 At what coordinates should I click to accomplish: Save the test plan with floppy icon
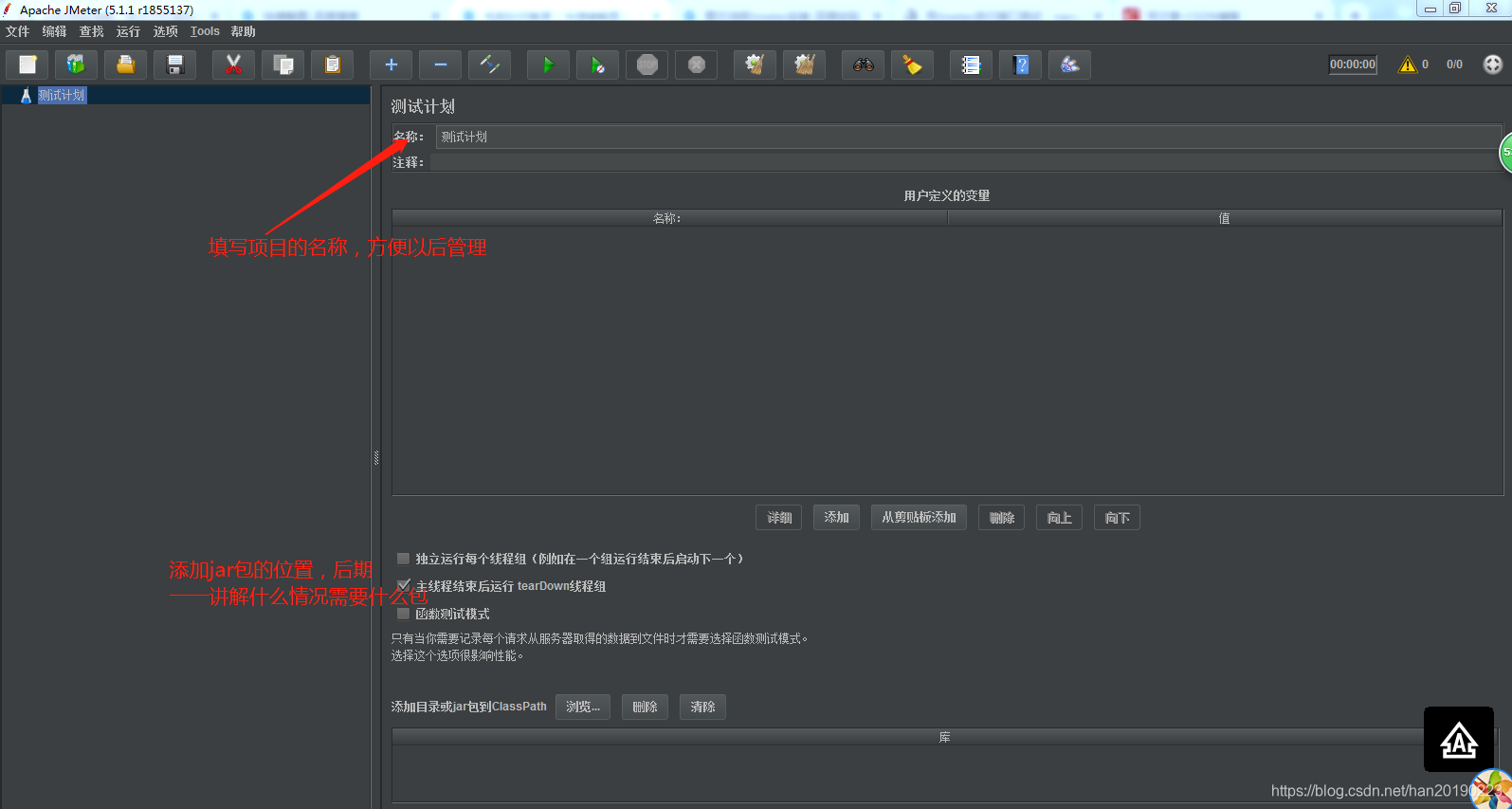174,64
